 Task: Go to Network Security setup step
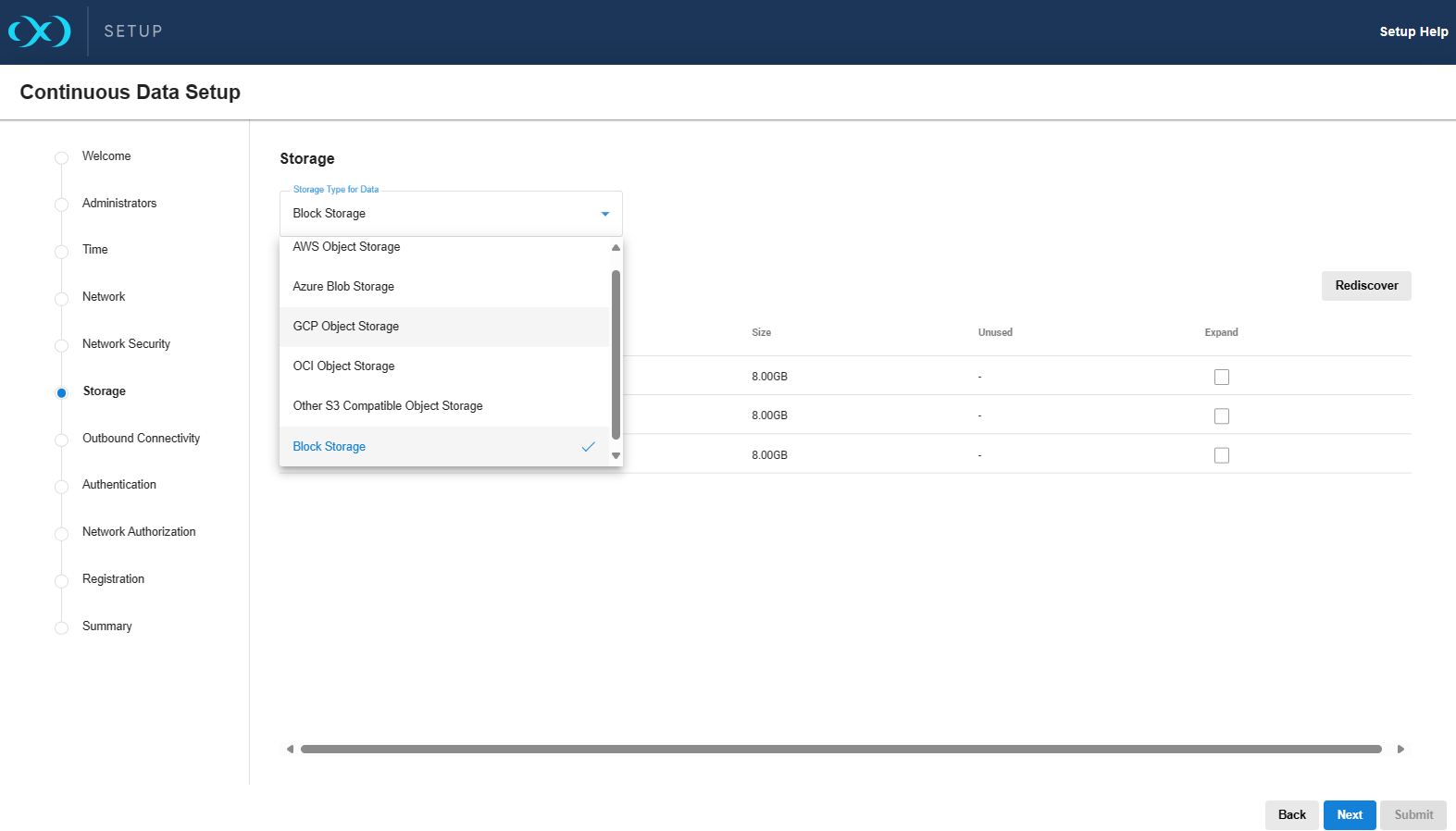pyautogui.click(x=126, y=344)
